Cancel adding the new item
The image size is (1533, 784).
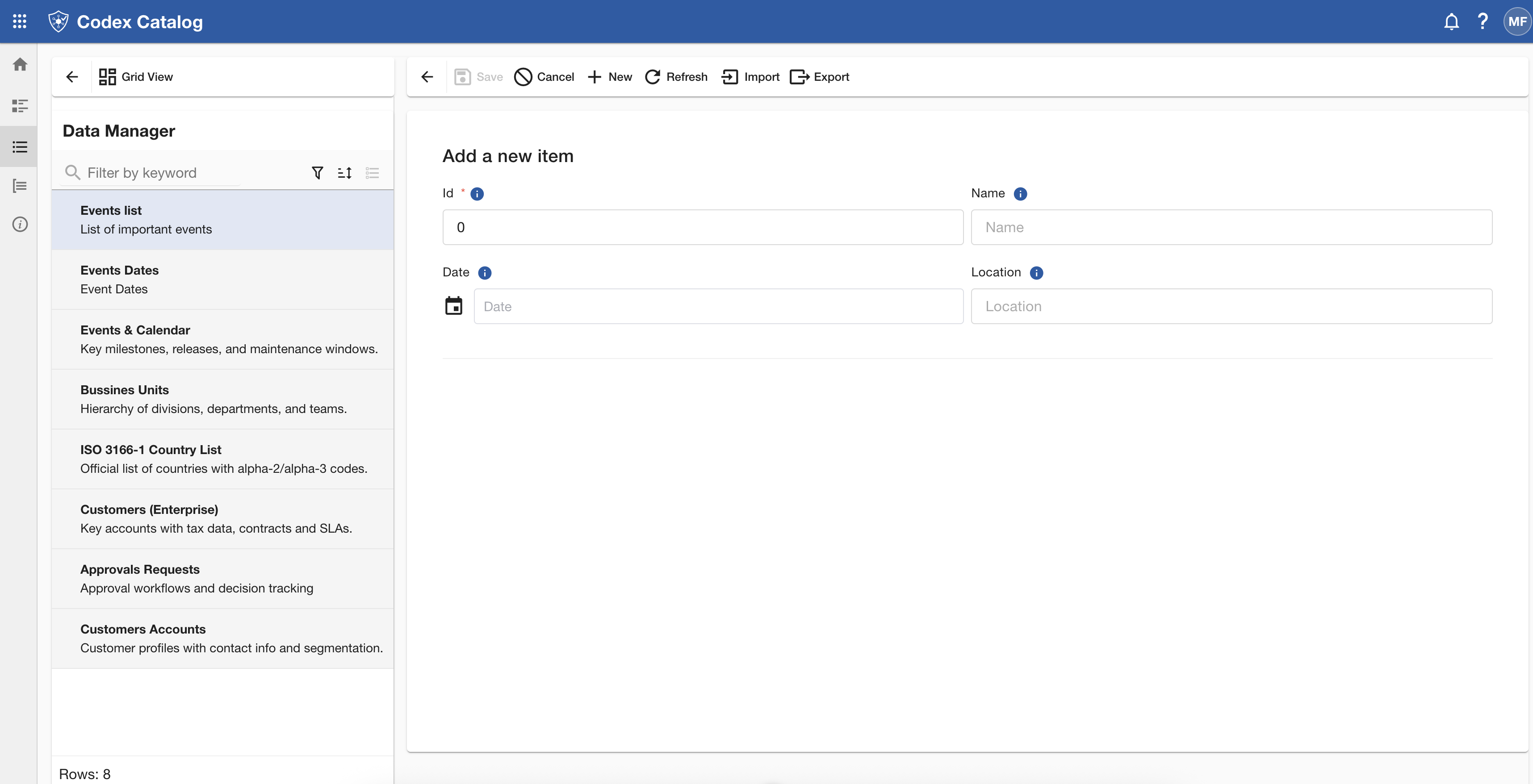[544, 77]
